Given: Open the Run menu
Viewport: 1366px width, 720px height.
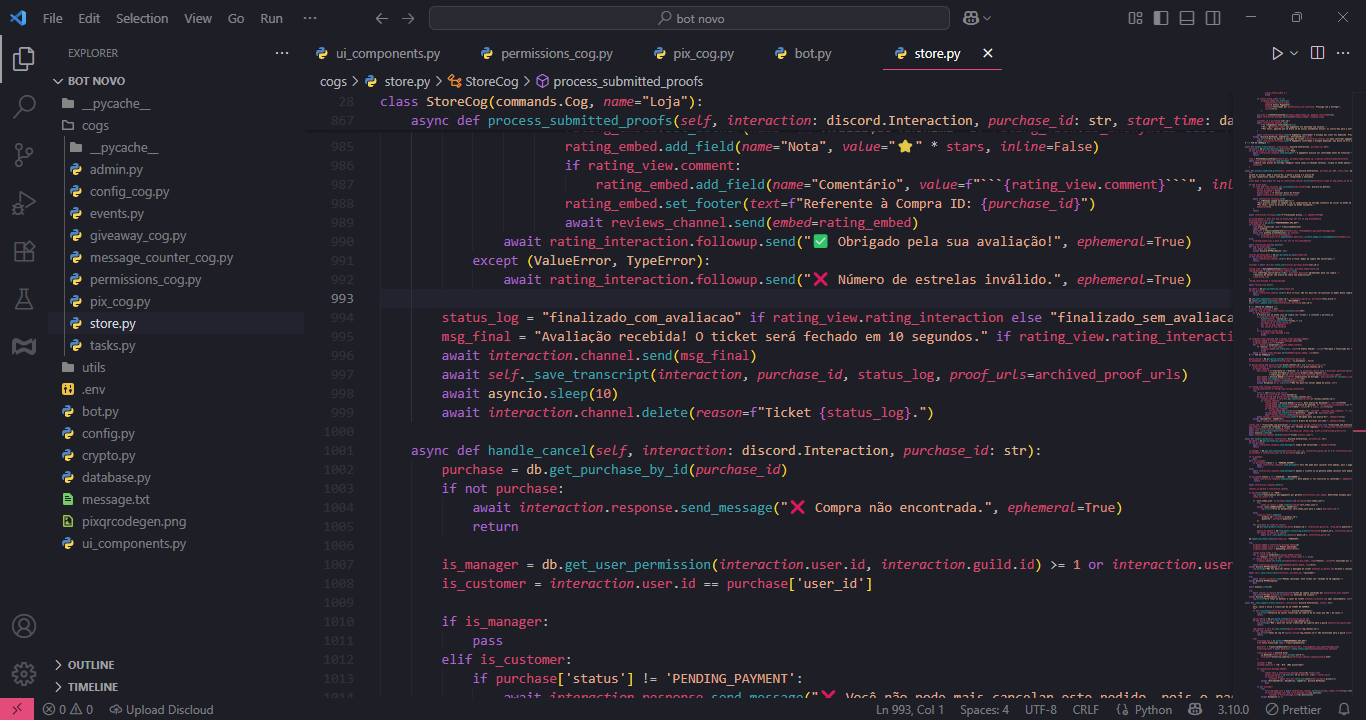Looking at the screenshot, I should pos(271,18).
